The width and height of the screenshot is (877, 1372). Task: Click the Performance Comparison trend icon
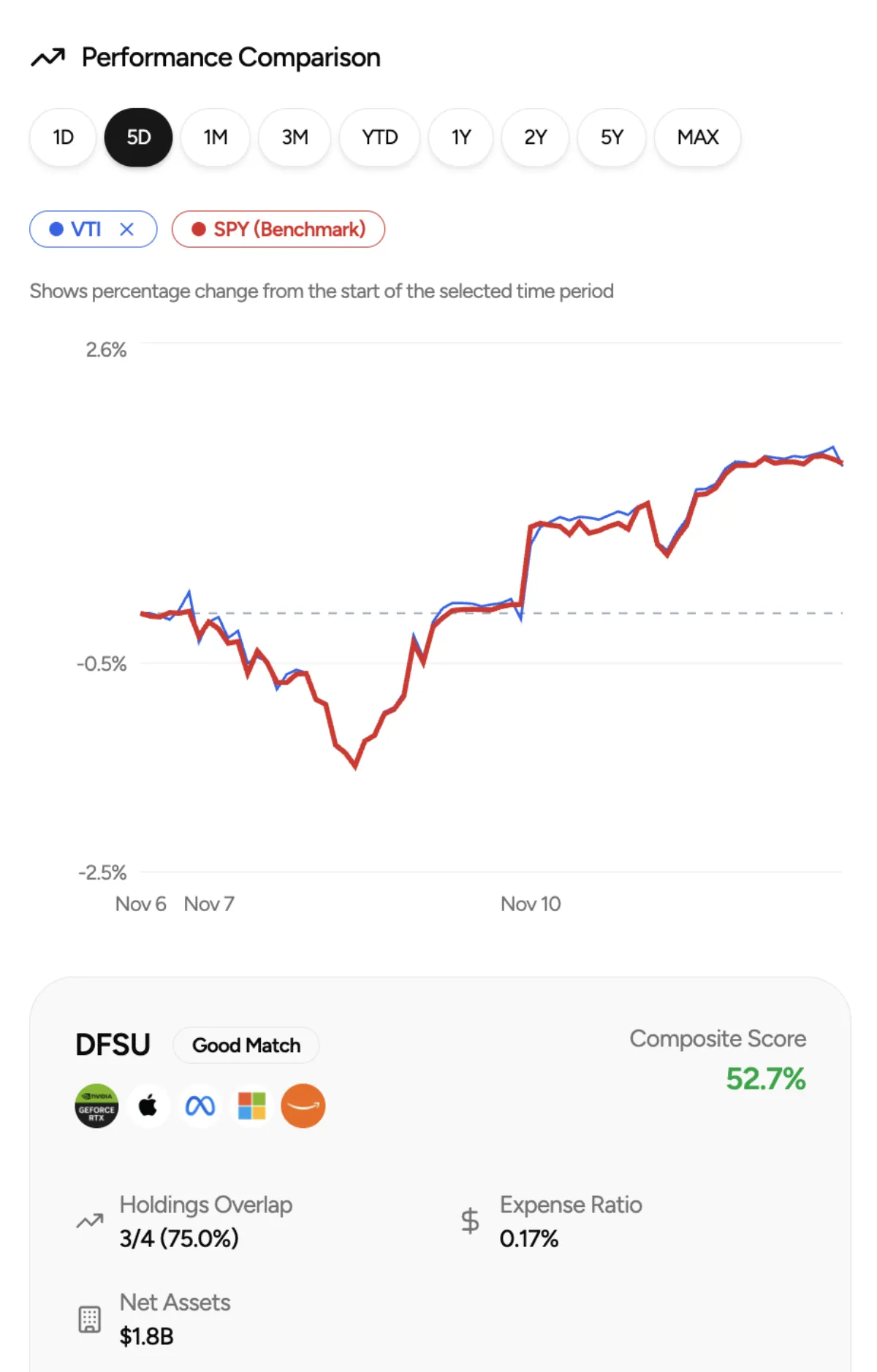click(48, 56)
